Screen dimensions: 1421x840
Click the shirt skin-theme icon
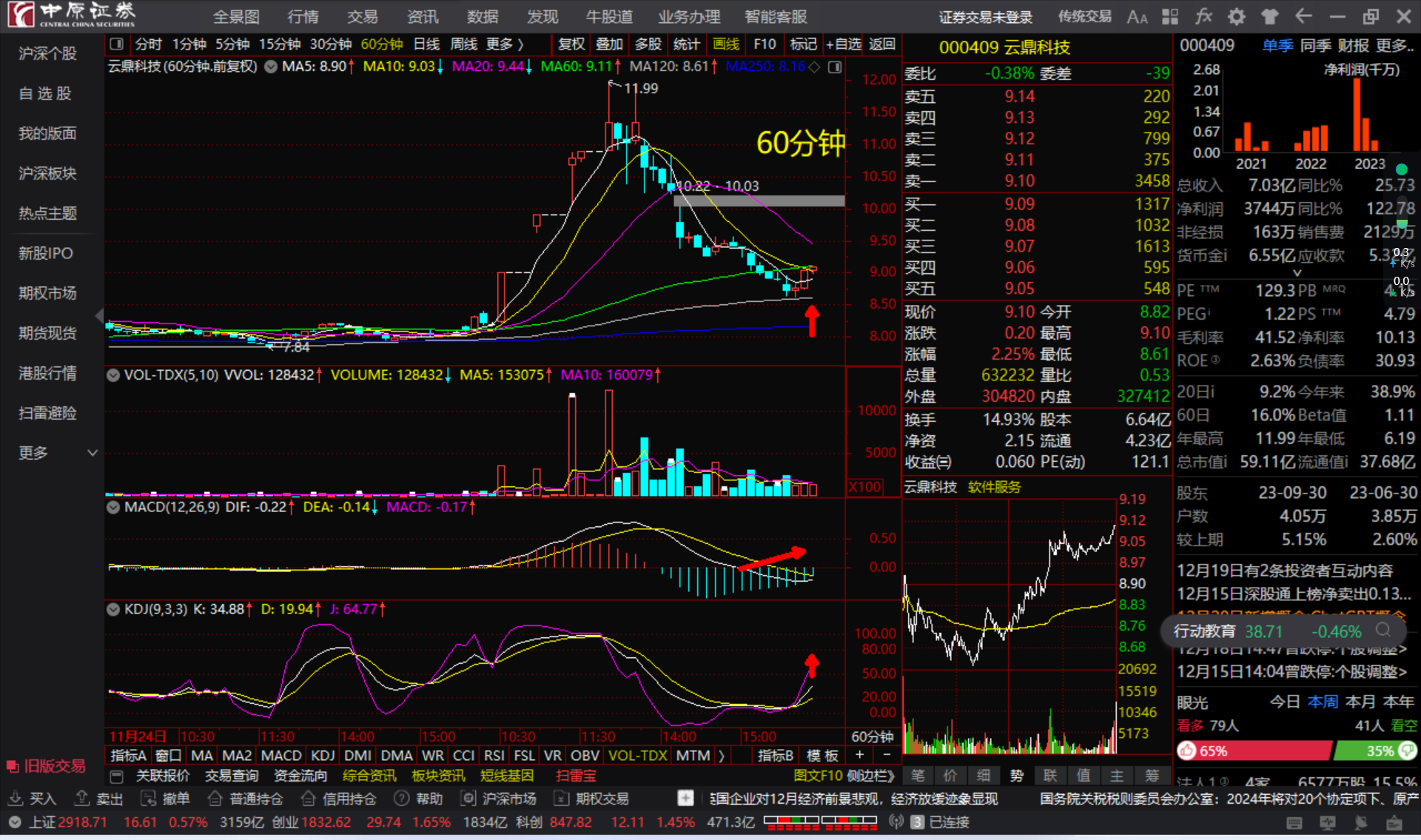tap(1270, 16)
